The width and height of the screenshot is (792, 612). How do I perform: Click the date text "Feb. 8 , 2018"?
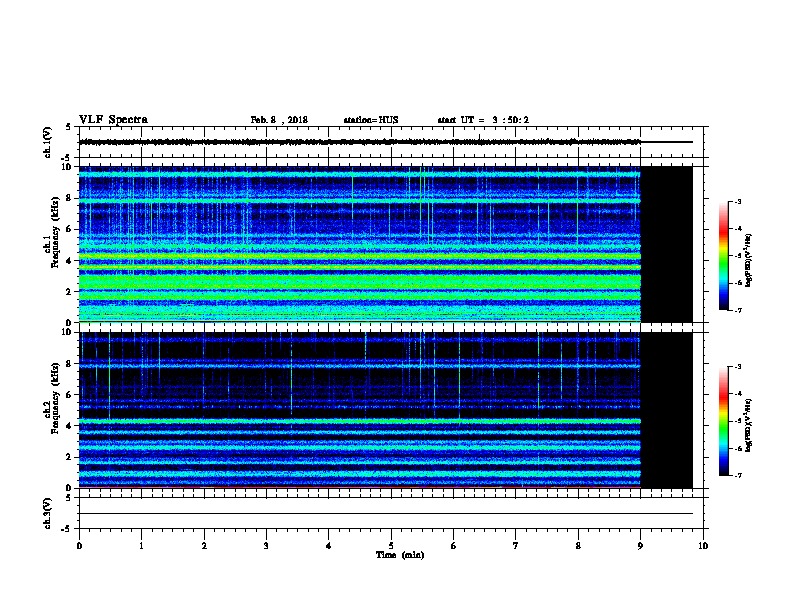(279, 120)
